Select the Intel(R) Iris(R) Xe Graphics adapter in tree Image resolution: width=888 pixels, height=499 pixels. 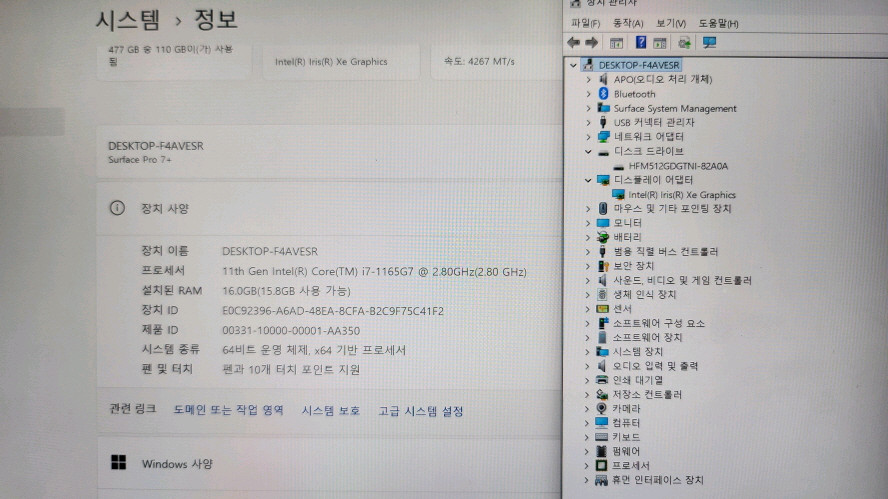(682, 194)
